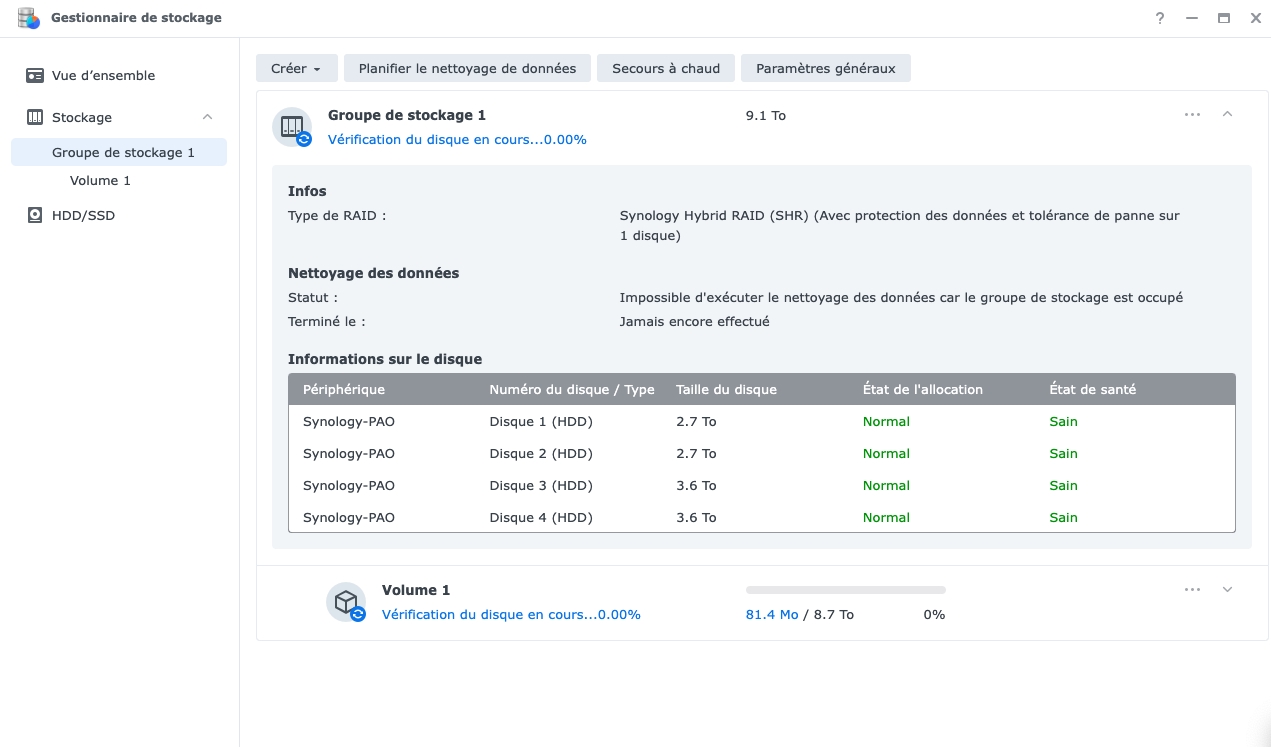This screenshot has width=1271, height=747.
Task: Click the Secours à chaud button
Action: coord(665,68)
